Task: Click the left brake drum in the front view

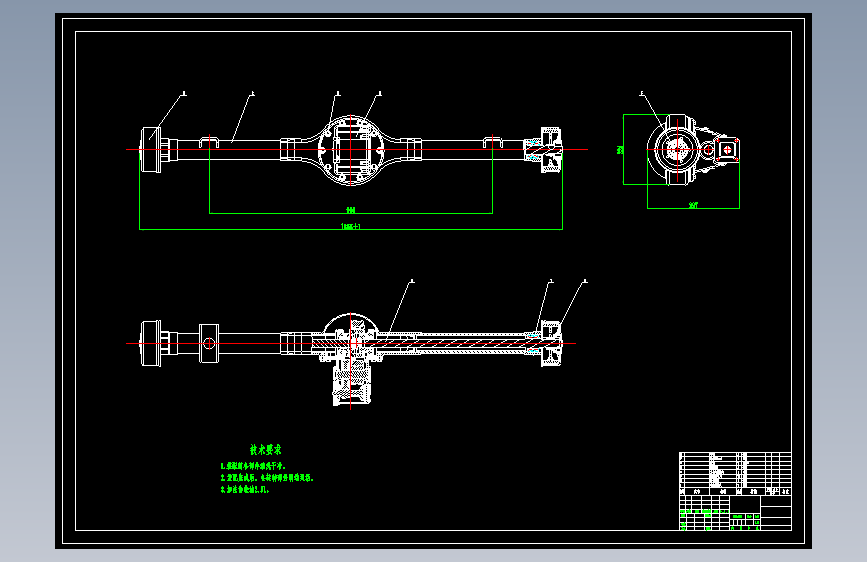Action: coord(151,149)
